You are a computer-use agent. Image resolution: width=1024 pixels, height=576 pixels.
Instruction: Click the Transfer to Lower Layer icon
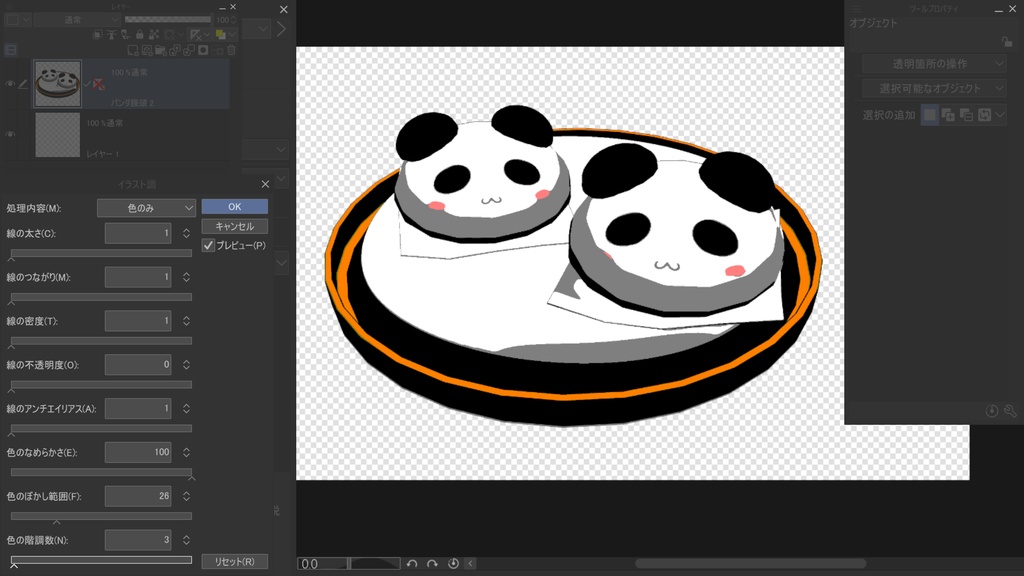[175, 50]
